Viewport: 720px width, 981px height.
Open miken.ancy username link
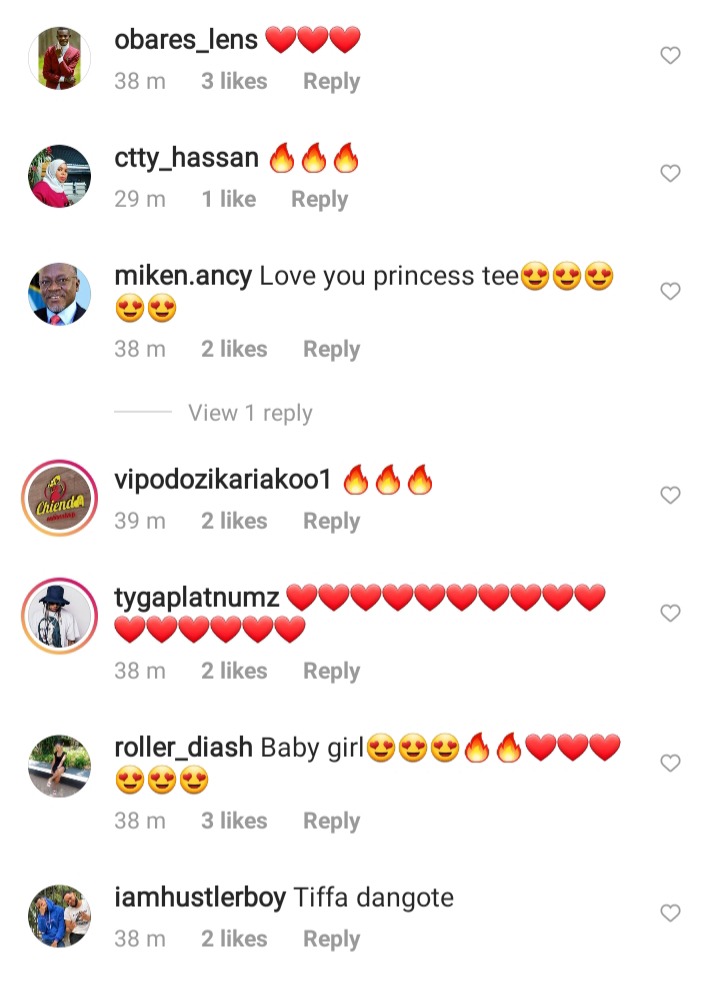[x=183, y=276]
